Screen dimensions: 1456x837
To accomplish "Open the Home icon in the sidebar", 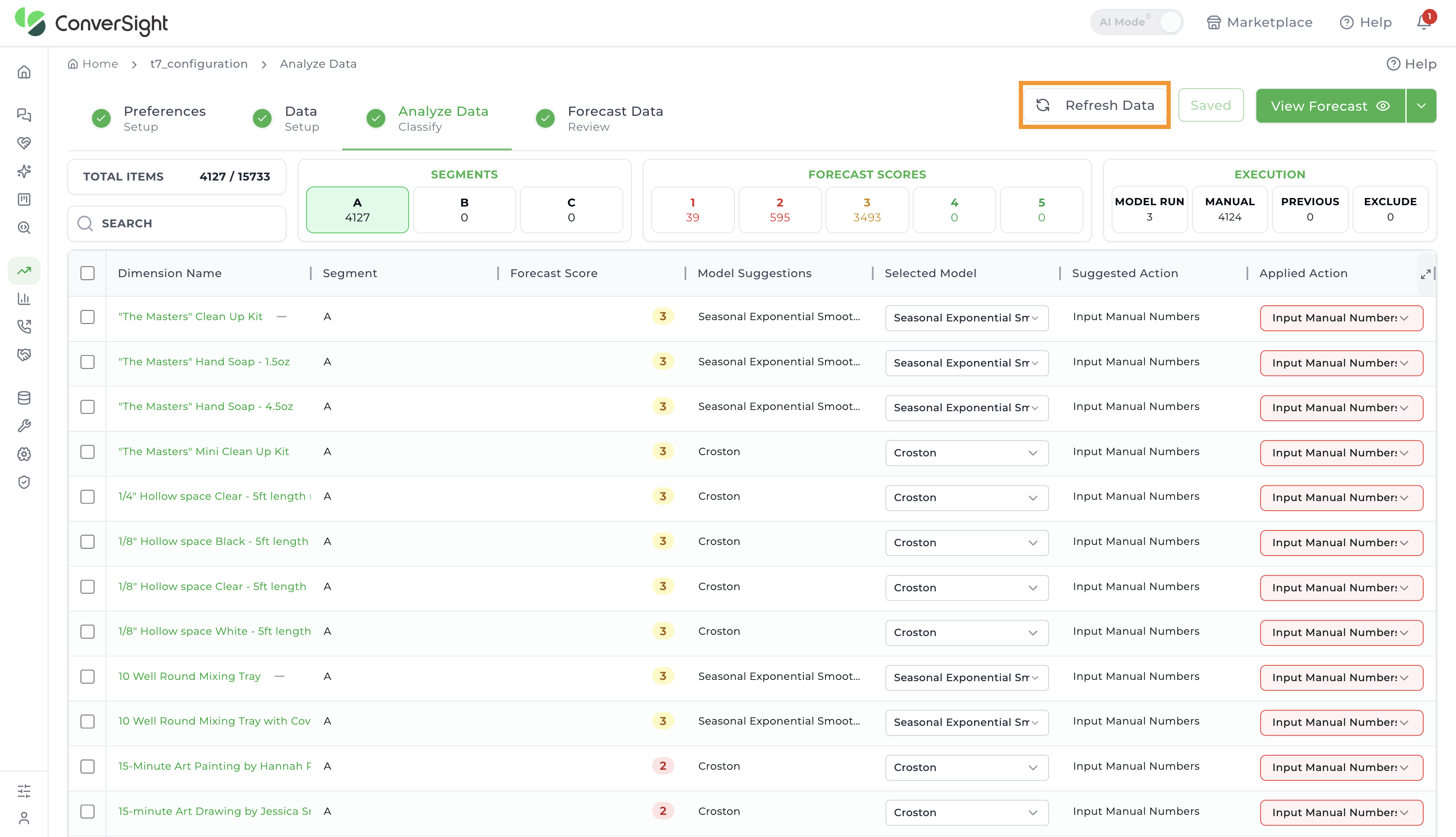I will [x=23, y=72].
